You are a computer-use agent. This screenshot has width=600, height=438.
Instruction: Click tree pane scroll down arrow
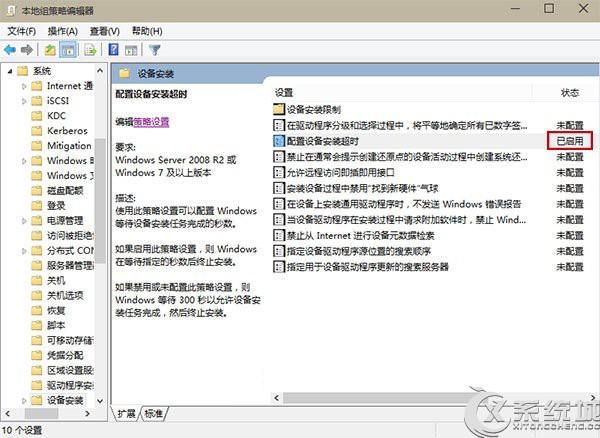click(100, 401)
